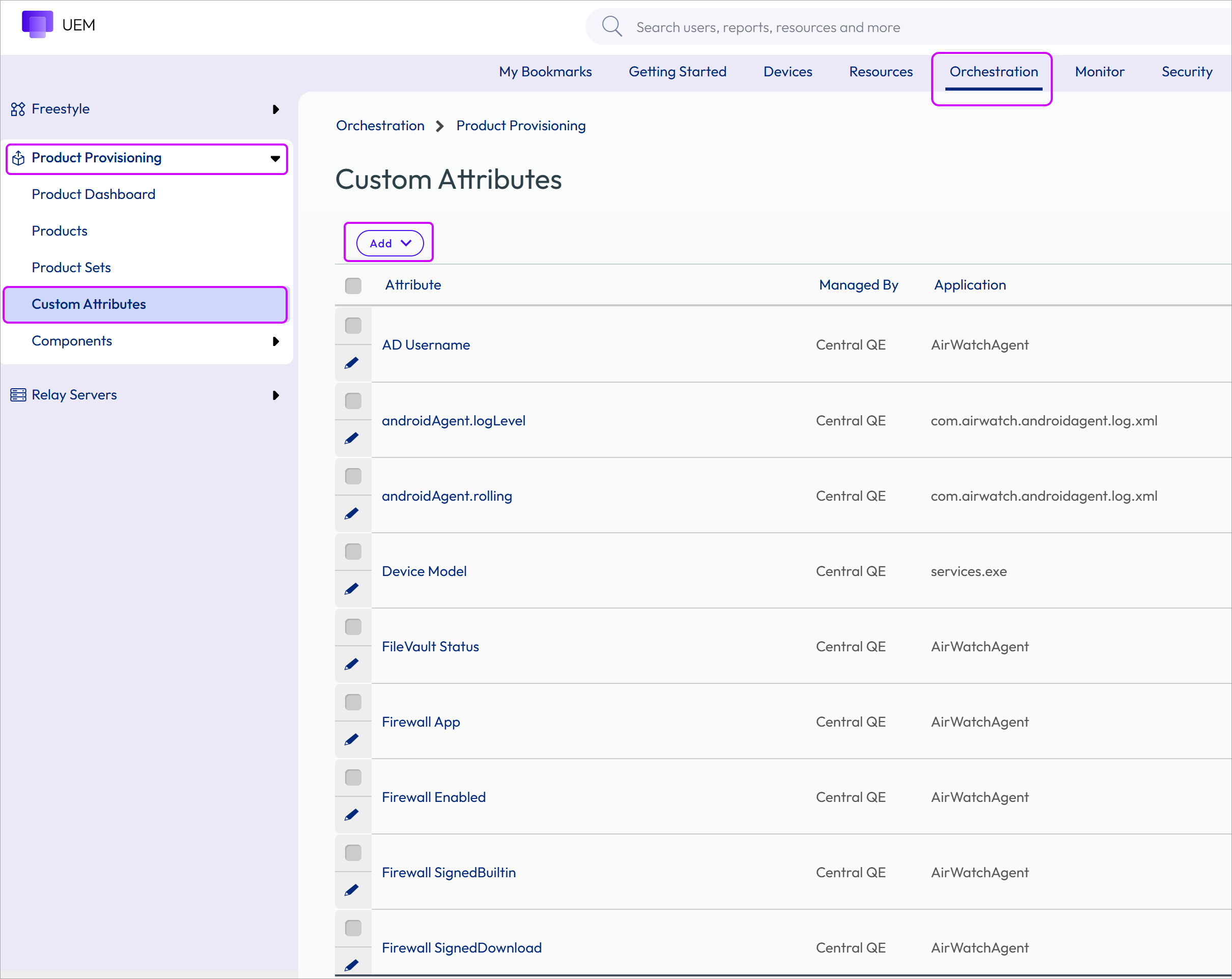Open the Add dropdown button
The height and width of the screenshot is (979, 1232).
[x=390, y=243]
